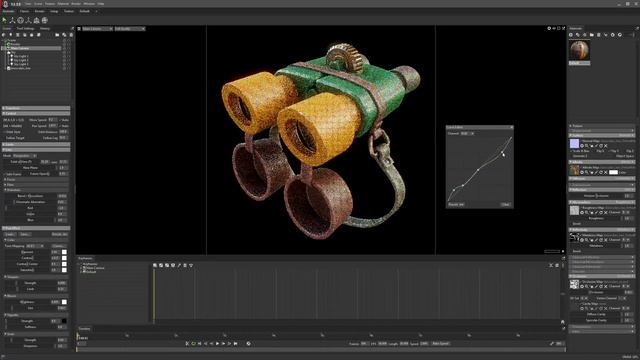Open the Vignette Strength black color swatch

[64, 321]
